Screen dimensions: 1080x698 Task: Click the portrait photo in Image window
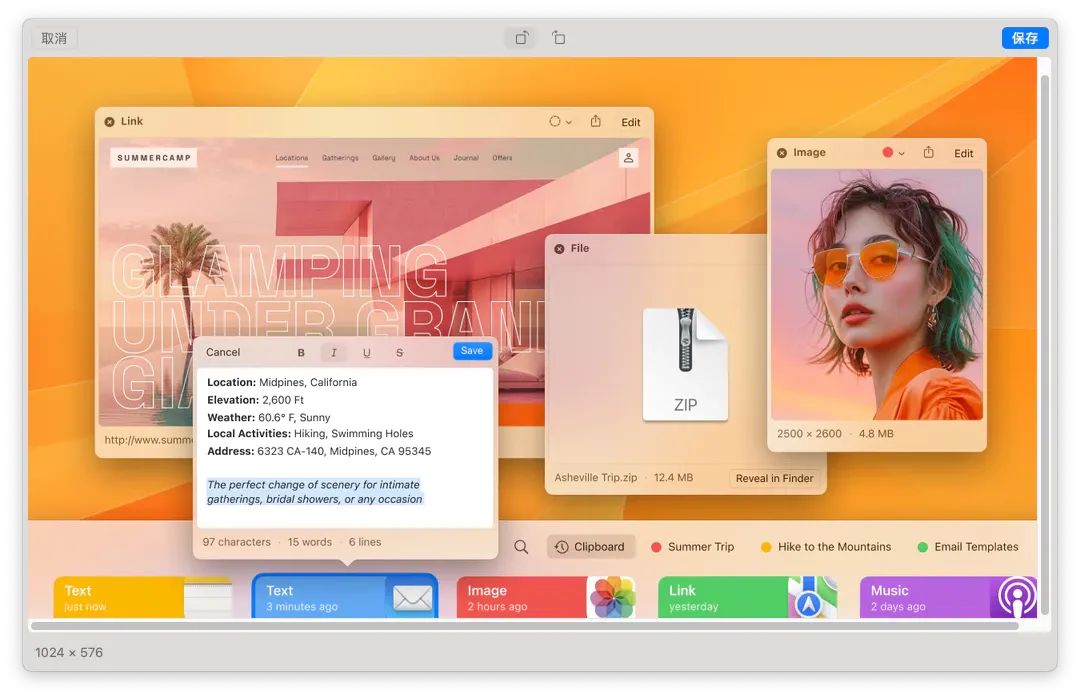877,294
